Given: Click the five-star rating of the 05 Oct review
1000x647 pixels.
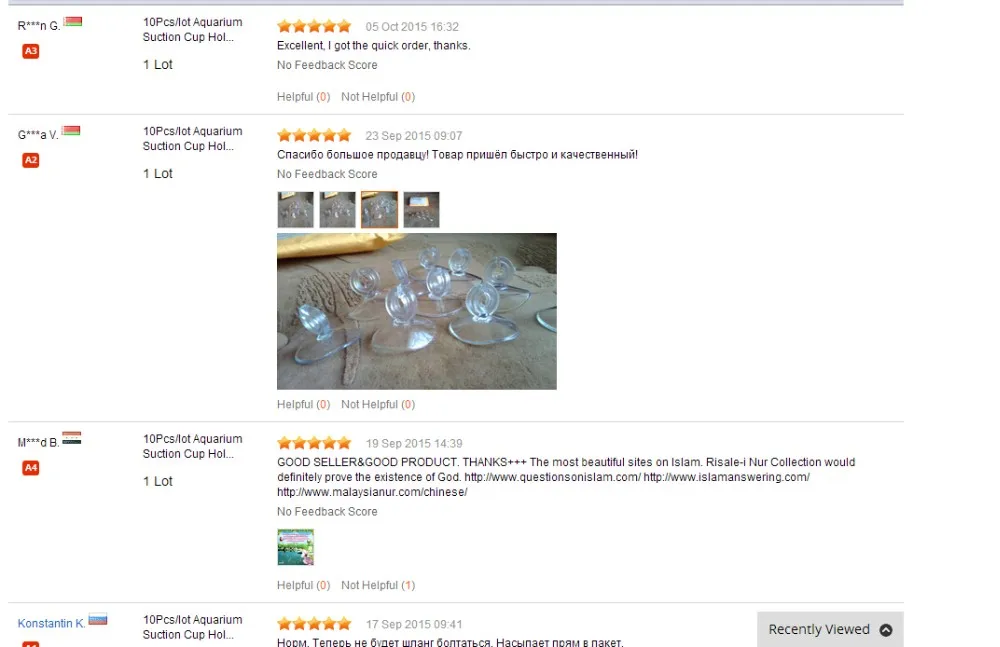Looking at the screenshot, I should tap(314, 26).
